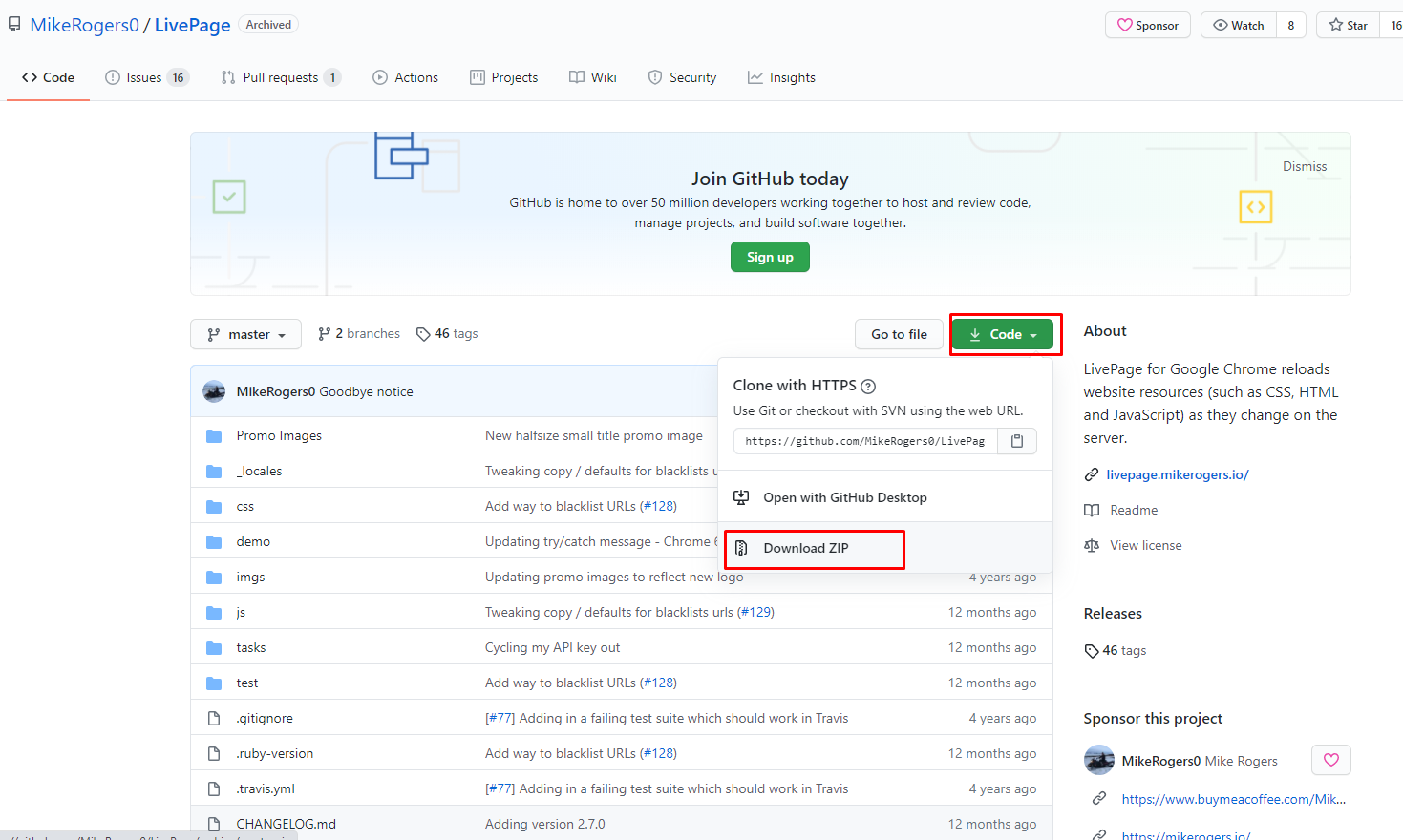Screen dimensions: 1403x840
Task: Click MikeRogers0 avatar in Sponsor section
Action: tap(1099, 760)
